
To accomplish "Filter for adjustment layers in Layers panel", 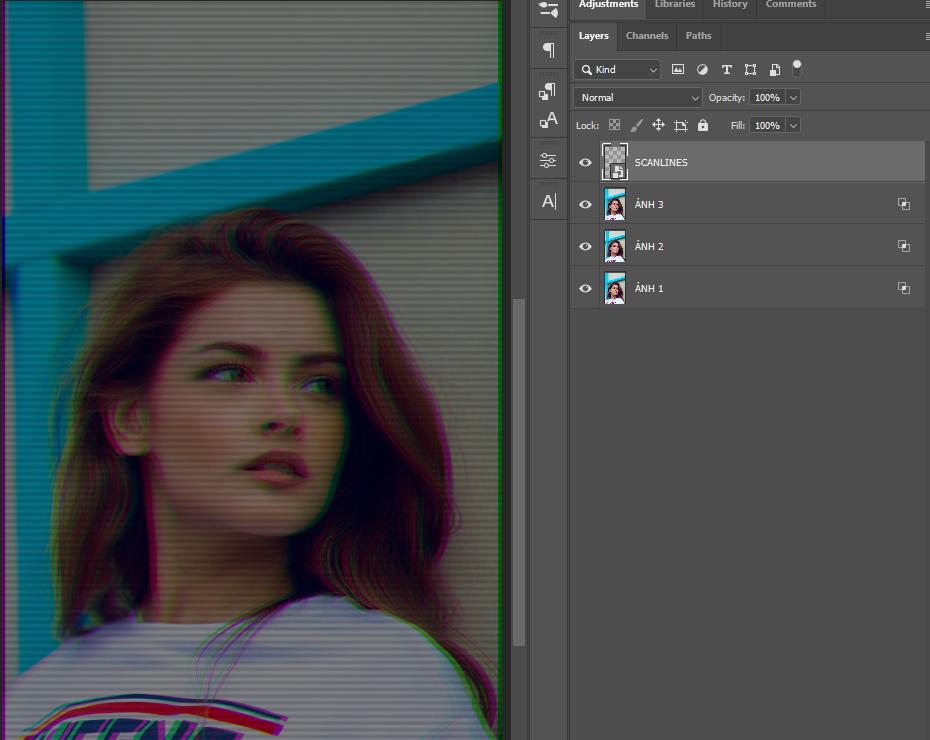I will click(702, 69).
